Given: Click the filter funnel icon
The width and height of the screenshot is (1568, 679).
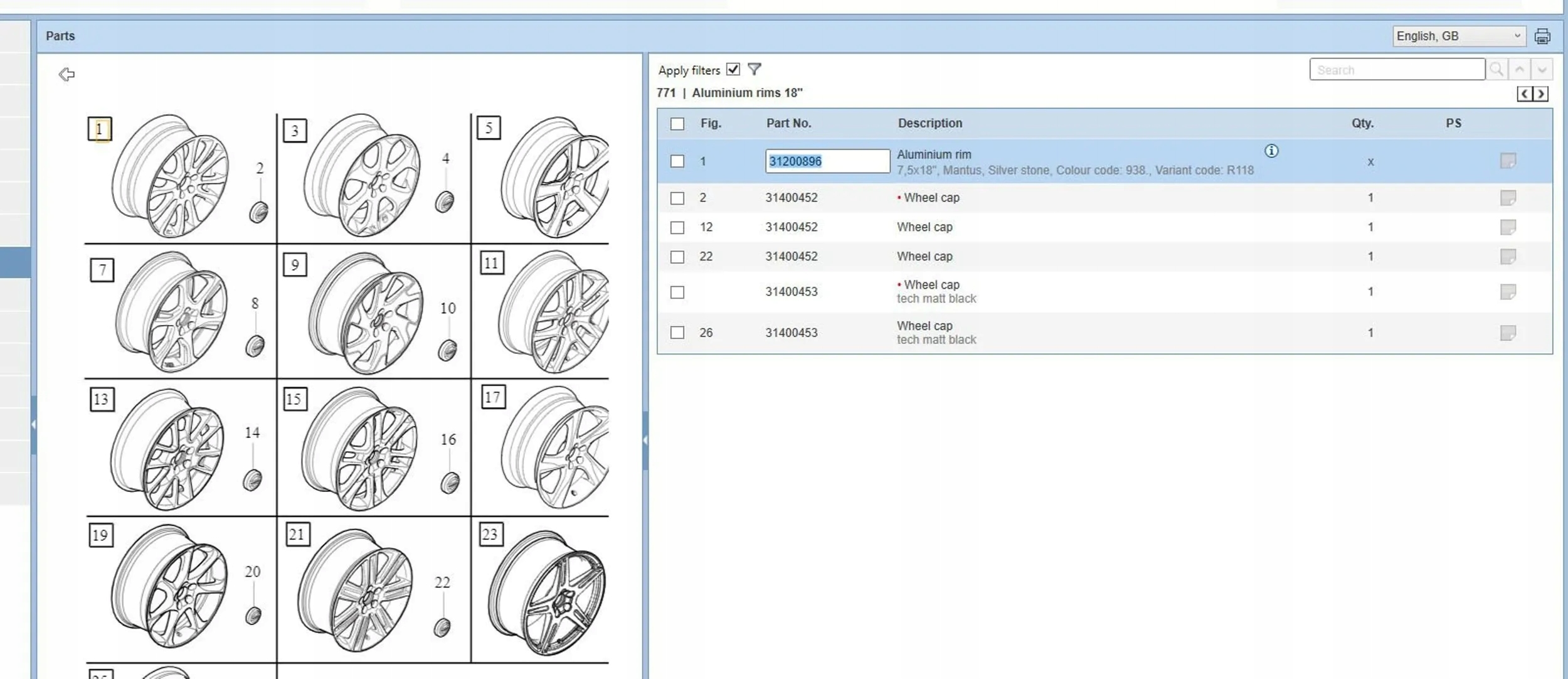Looking at the screenshot, I should (x=755, y=70).
